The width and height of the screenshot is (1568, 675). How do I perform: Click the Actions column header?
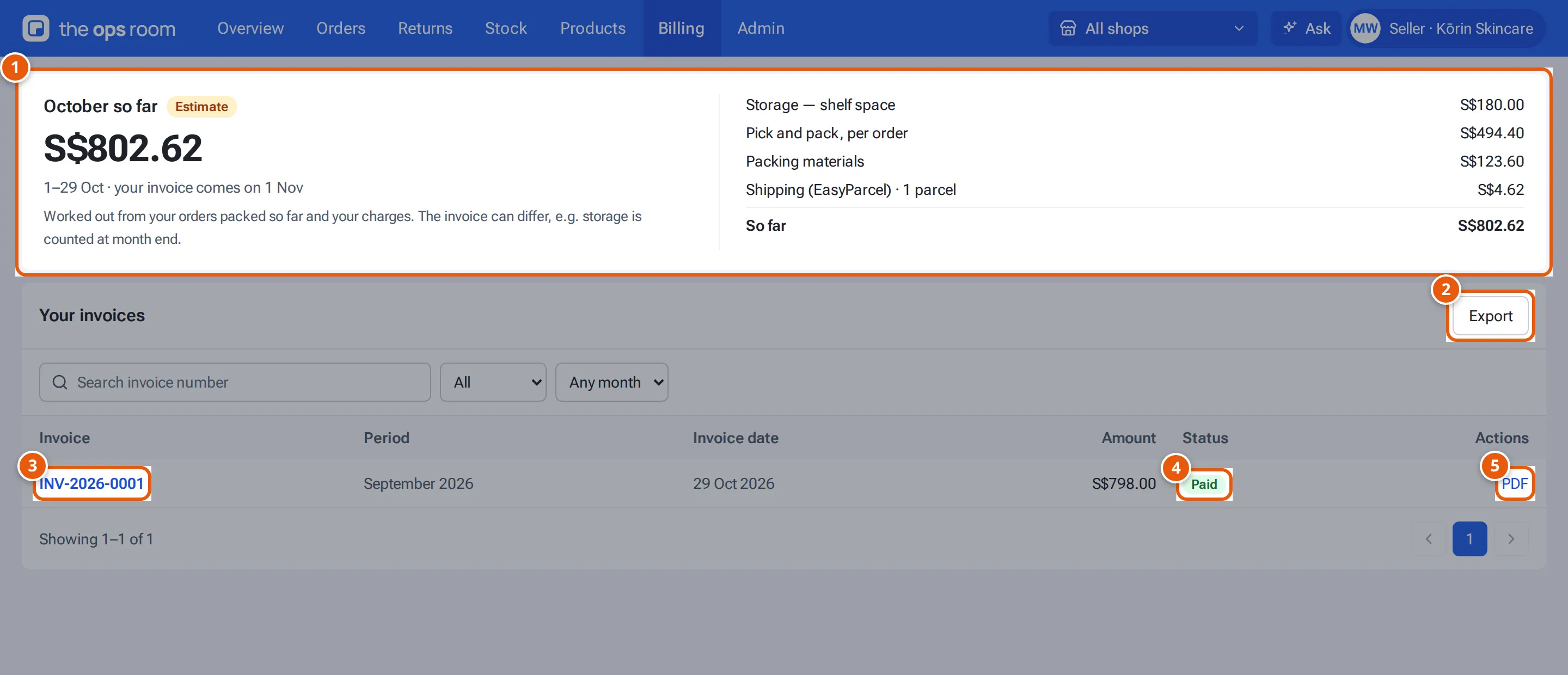pyautogui.click(x=1502, y=438)
